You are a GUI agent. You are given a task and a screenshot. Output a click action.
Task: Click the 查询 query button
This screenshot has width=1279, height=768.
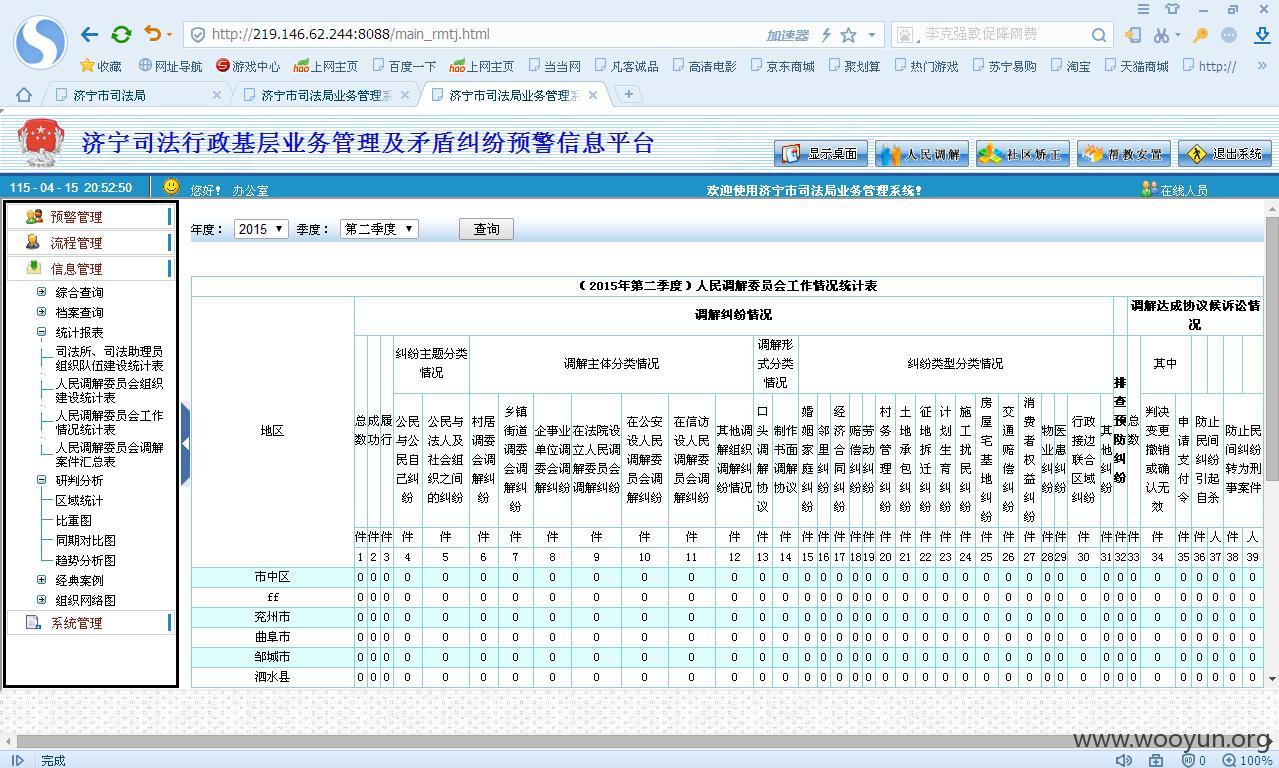pyautogui.click(x=486, y=229)
